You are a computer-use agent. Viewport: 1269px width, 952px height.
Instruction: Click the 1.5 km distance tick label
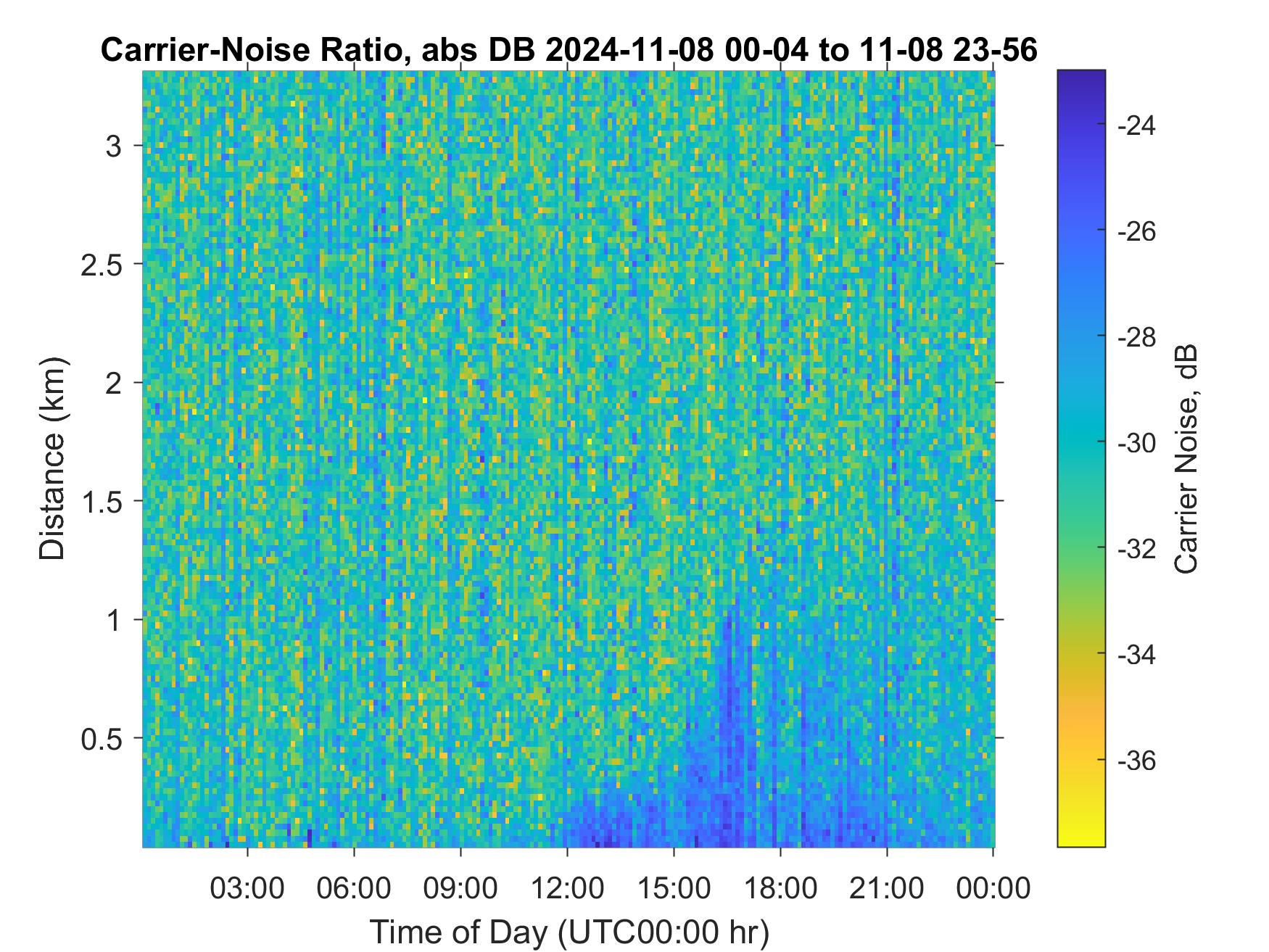(102, 501)
